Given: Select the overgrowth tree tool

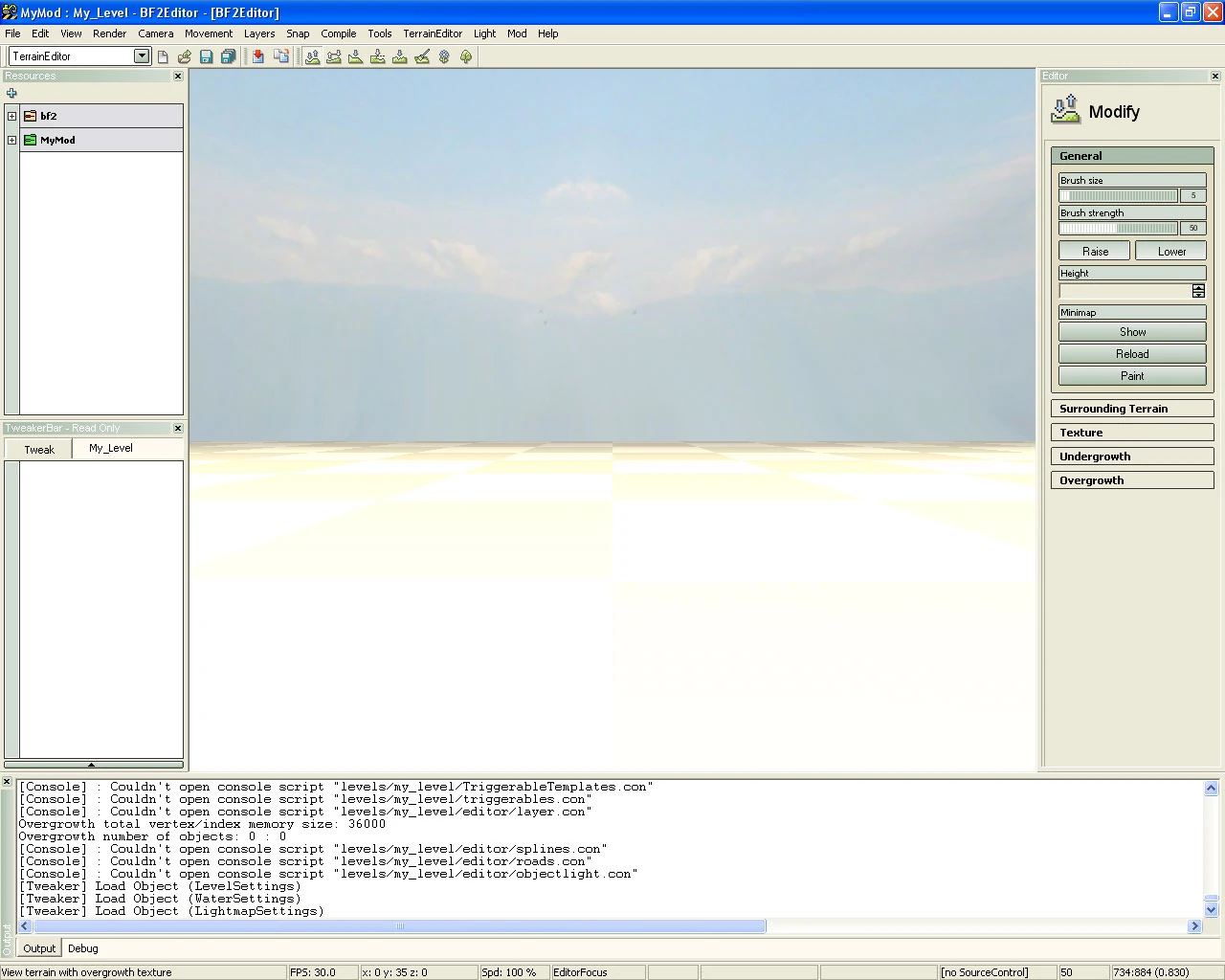Looking at the screenshot, I should point(466,56).
